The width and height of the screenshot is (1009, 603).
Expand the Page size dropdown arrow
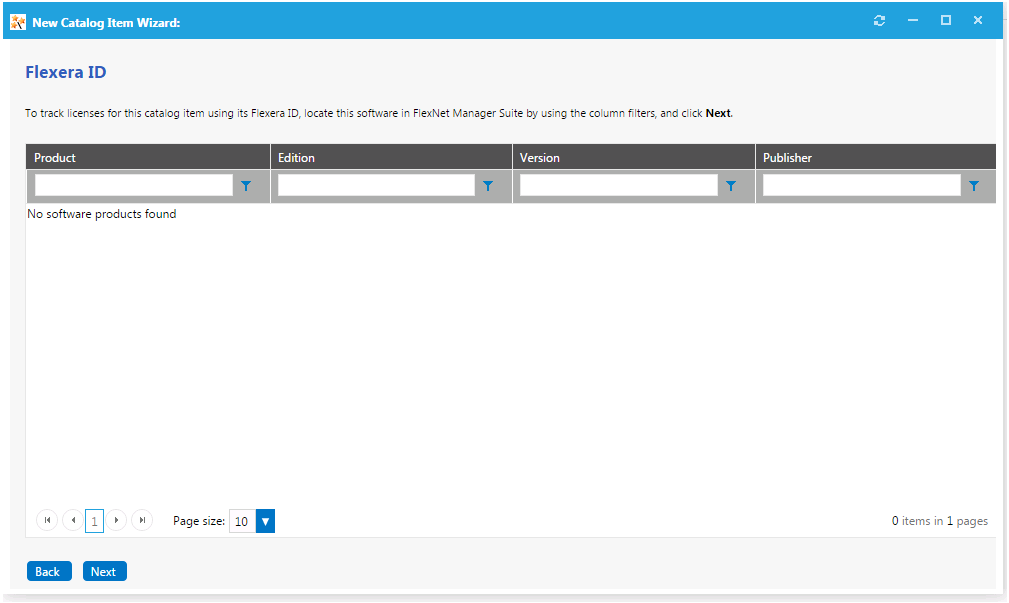point(265,521)
